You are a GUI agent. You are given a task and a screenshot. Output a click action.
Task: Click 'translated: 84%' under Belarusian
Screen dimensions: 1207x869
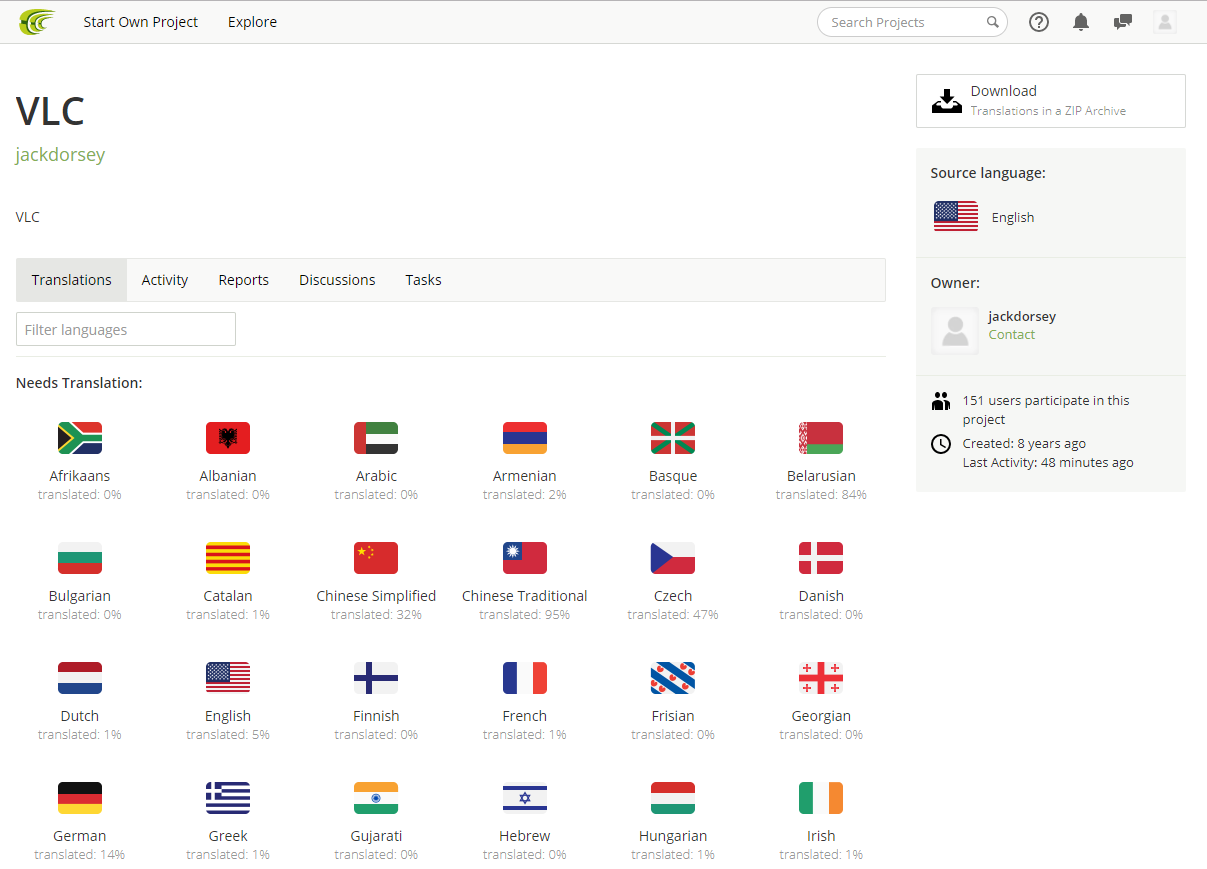tap(821, 495)
